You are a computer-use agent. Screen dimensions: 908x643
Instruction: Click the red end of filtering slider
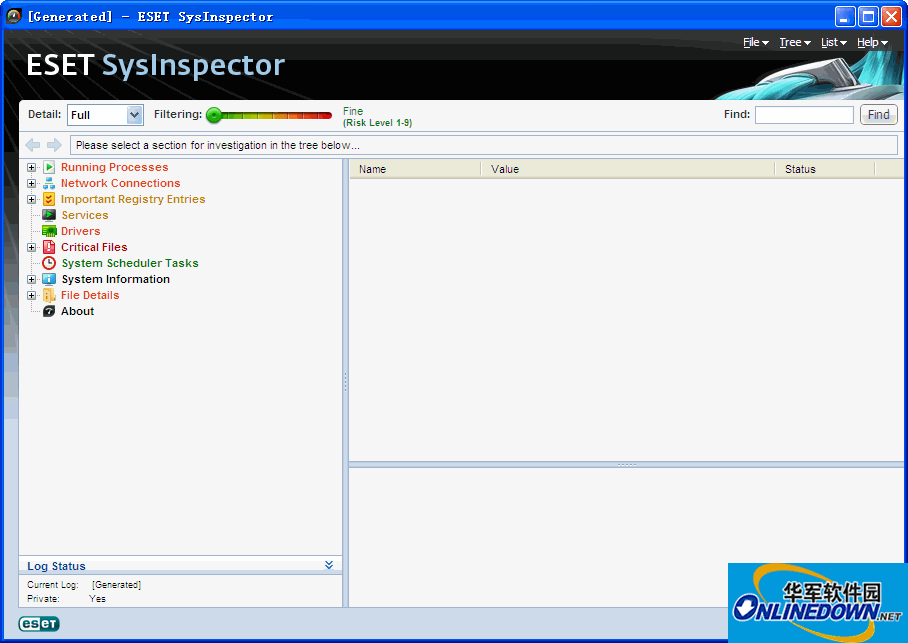coord(324,116)
